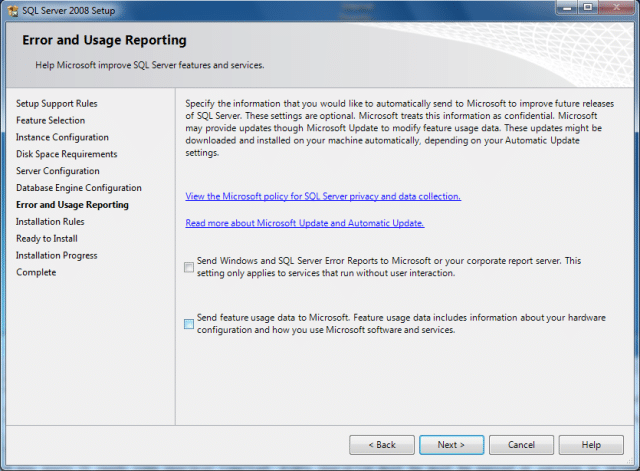Click the SQL Server Setup title bar icon
This screenshot has height=471, width=640.
click(x=13, y=11)
